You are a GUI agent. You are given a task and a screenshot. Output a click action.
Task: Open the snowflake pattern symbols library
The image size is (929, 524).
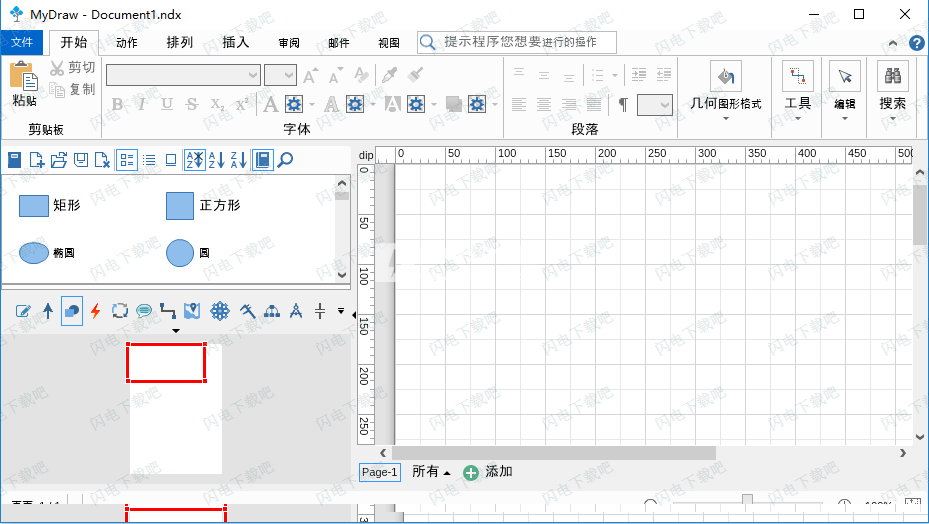(x=220, y=311)
